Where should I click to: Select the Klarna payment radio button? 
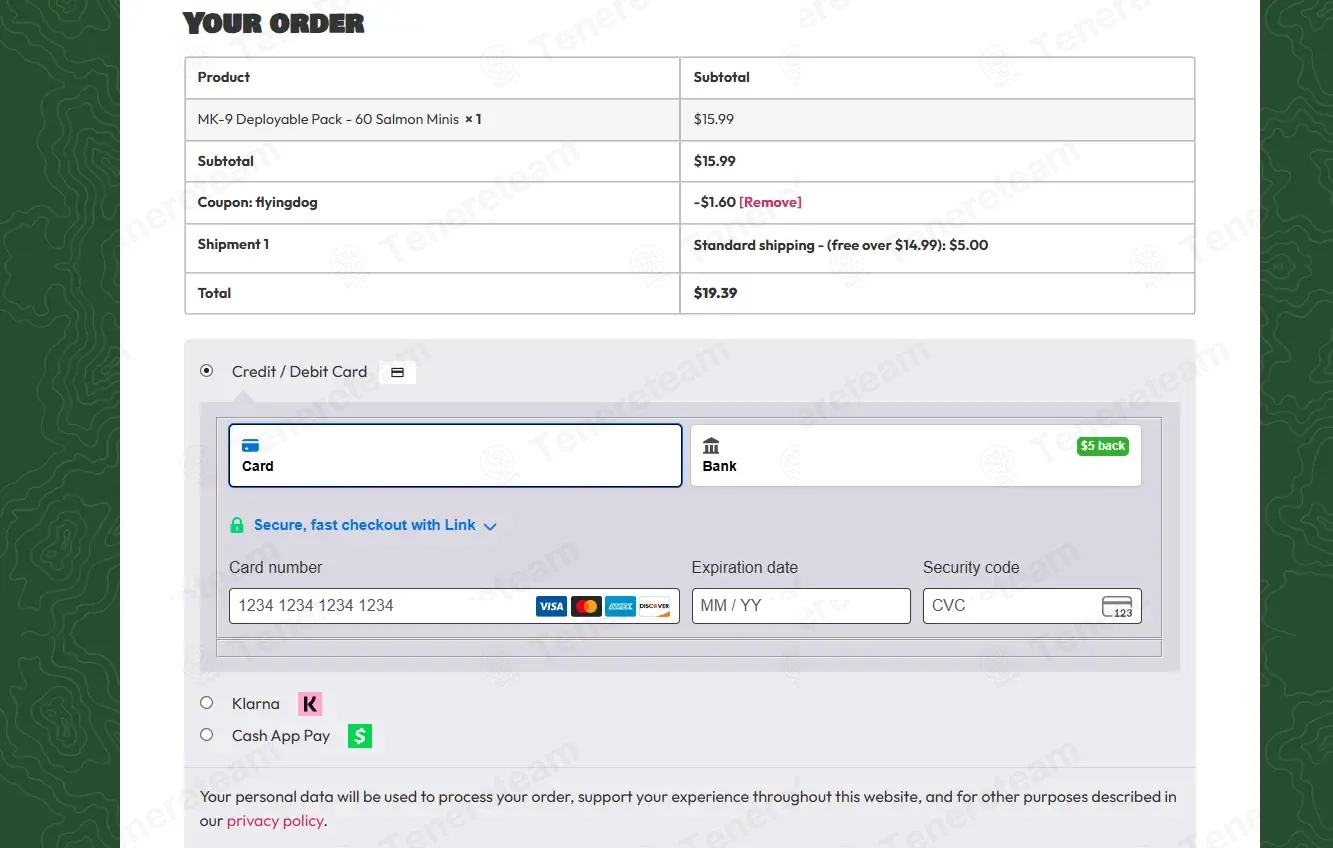pyautogui.click(x=207, y=703)
